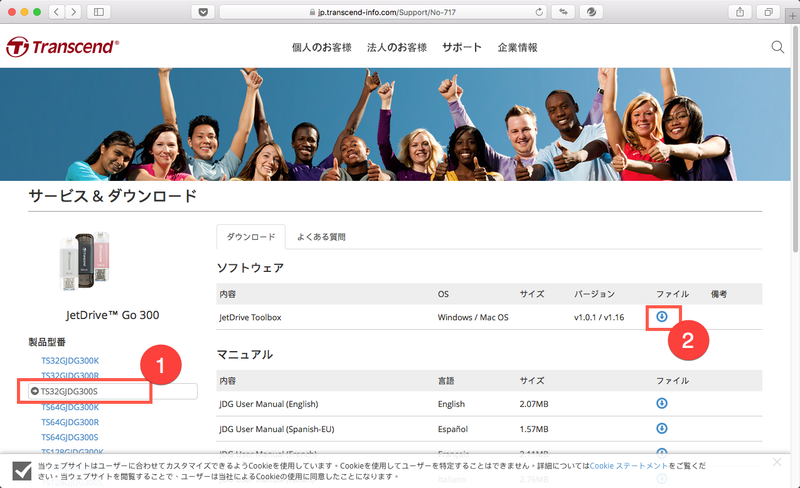Screen dimensions: 800x488
Task: Show the Safari sidebar
Action: click(99, 12)
